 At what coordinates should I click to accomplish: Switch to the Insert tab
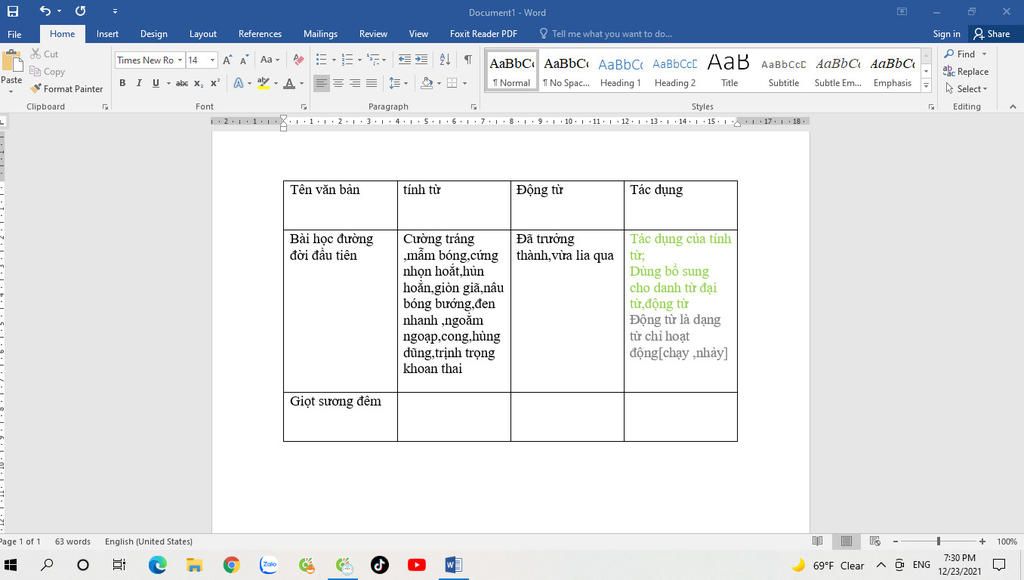tap(107, 34)
